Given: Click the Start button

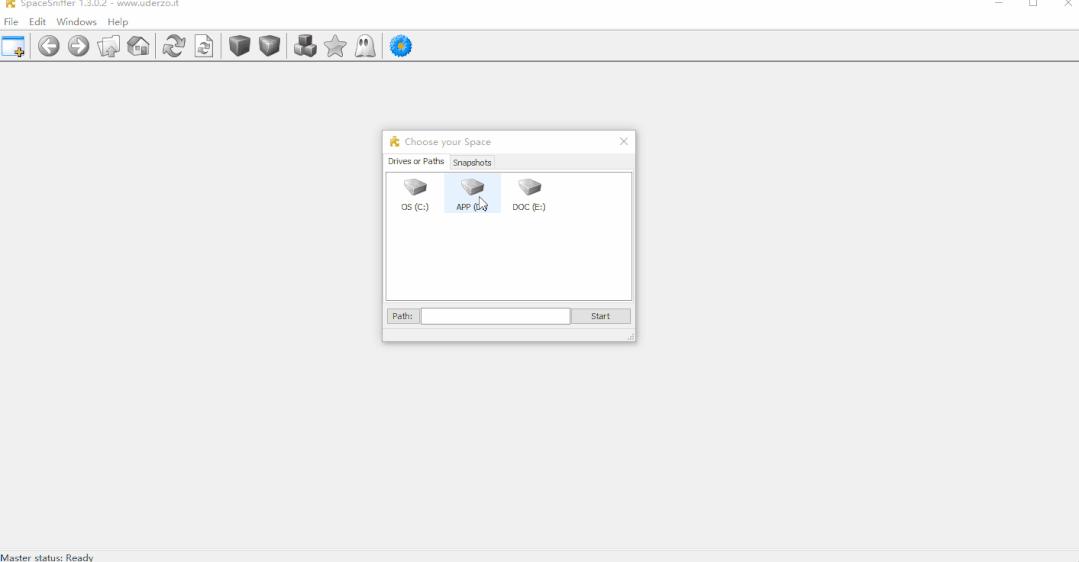Looking at the screenshot, I should click(x=601, y=316).
